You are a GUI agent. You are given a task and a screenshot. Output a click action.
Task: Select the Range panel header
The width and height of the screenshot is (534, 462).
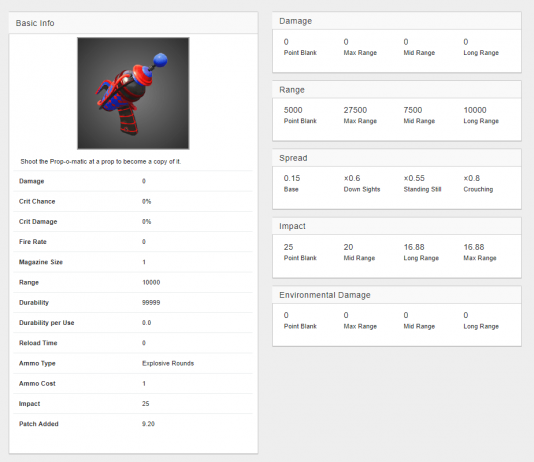pyautogui.click(x=397, y=90)
